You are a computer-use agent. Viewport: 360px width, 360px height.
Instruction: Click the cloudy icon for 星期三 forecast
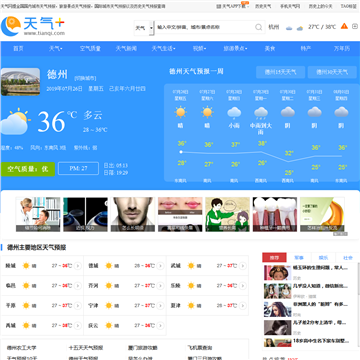pyautogui.click(x=314, y=112)
